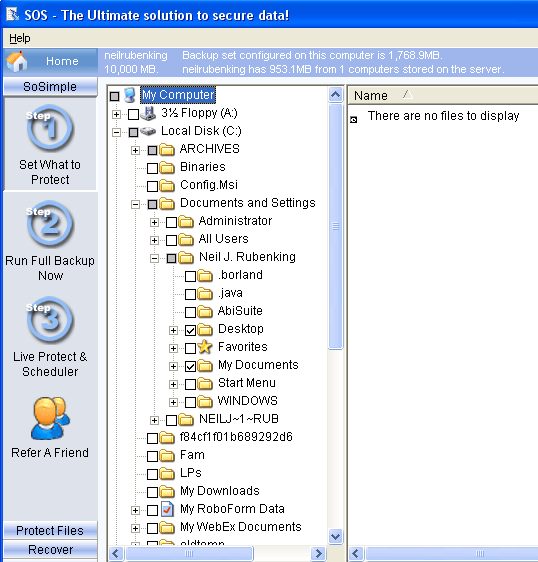The height and width of the screenshot is (562, 538).
Task: Uncheck the My Documents checkbox
Action: click(x=190, y=366)
